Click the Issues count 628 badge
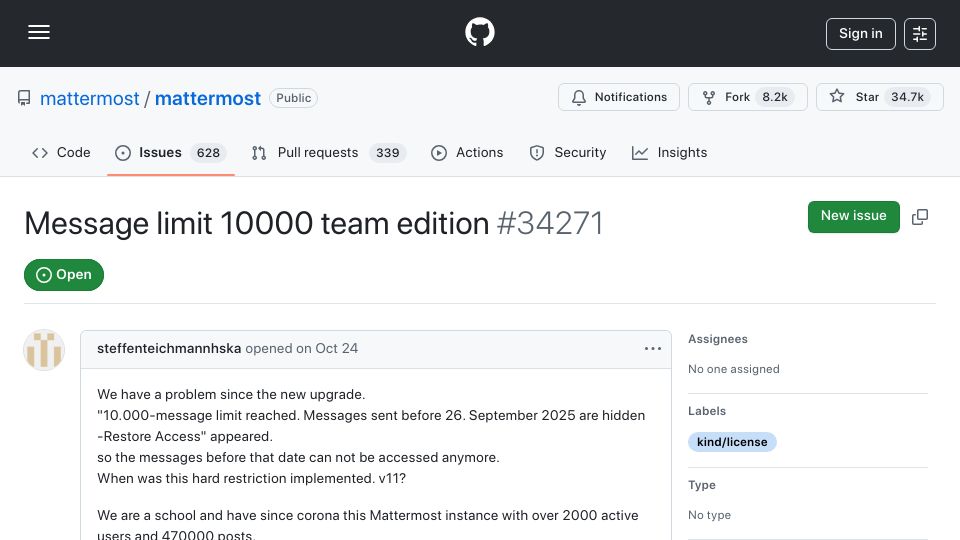 coord(208,153)
